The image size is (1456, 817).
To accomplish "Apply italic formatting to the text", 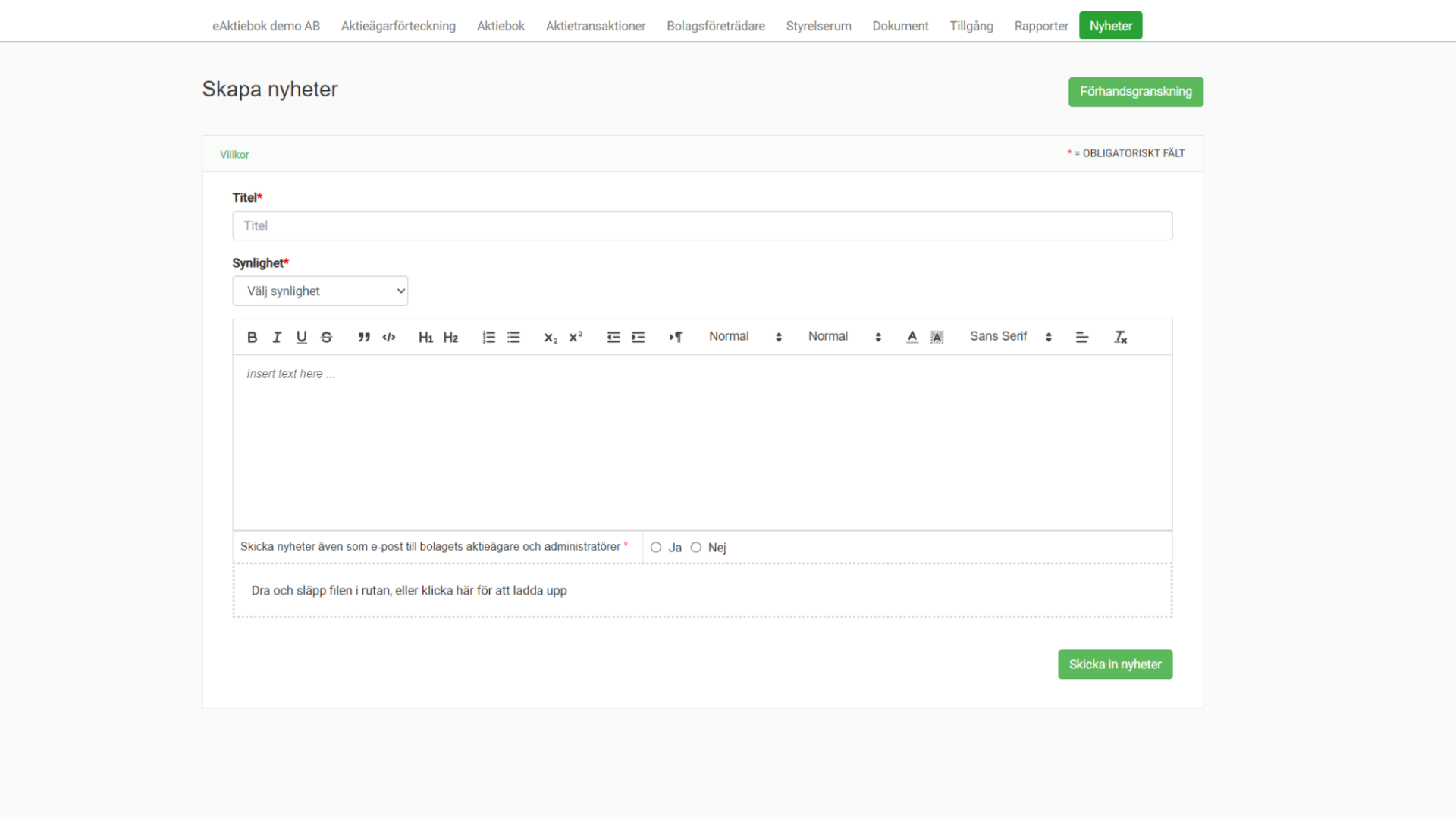I will 277,337.
